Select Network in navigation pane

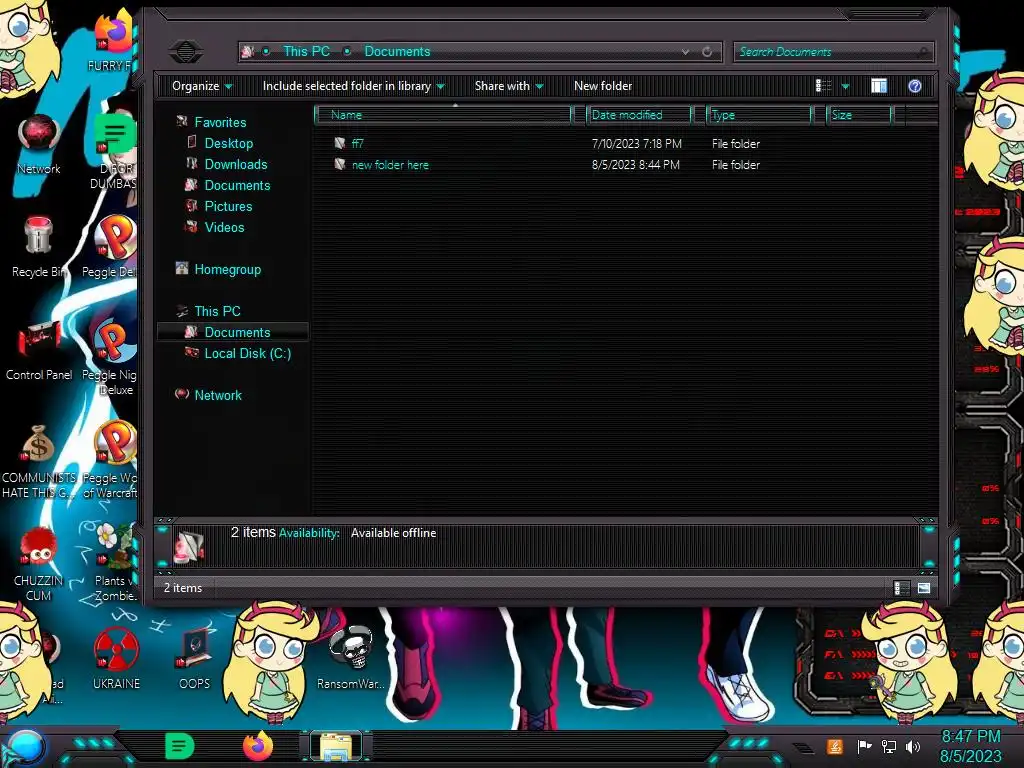217,395
